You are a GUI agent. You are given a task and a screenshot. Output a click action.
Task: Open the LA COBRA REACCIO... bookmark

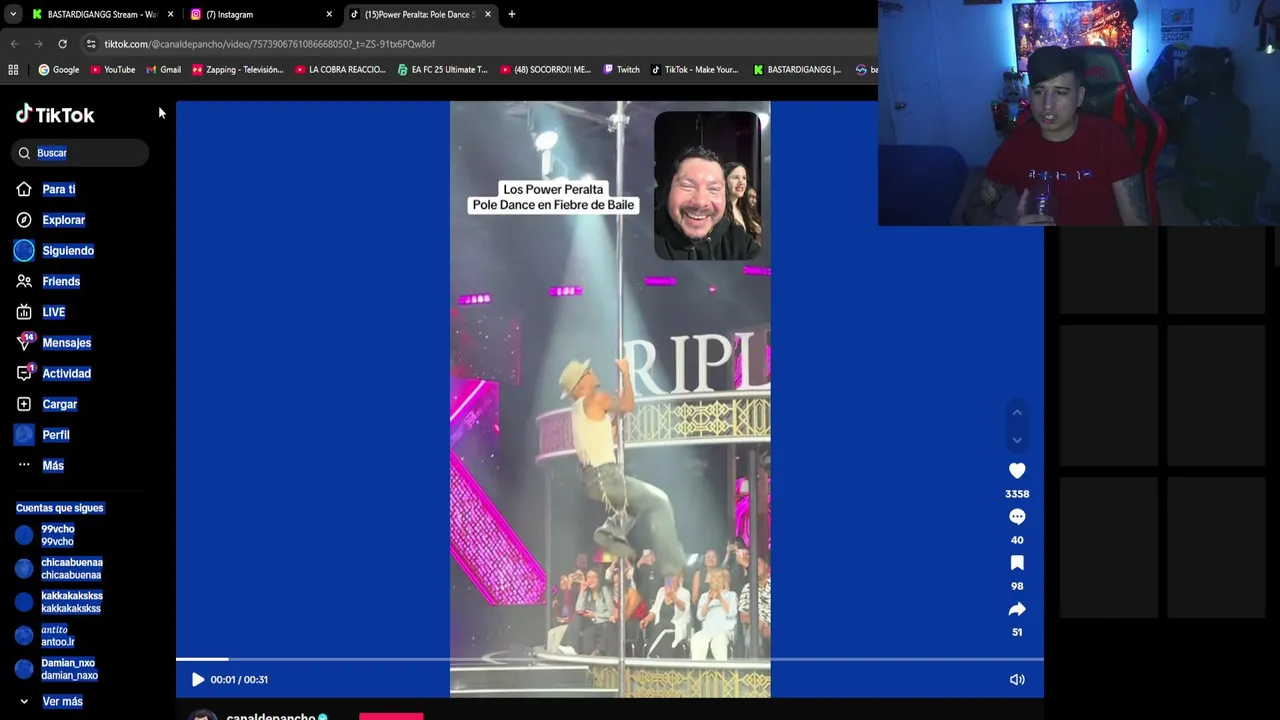coord(340,70)
